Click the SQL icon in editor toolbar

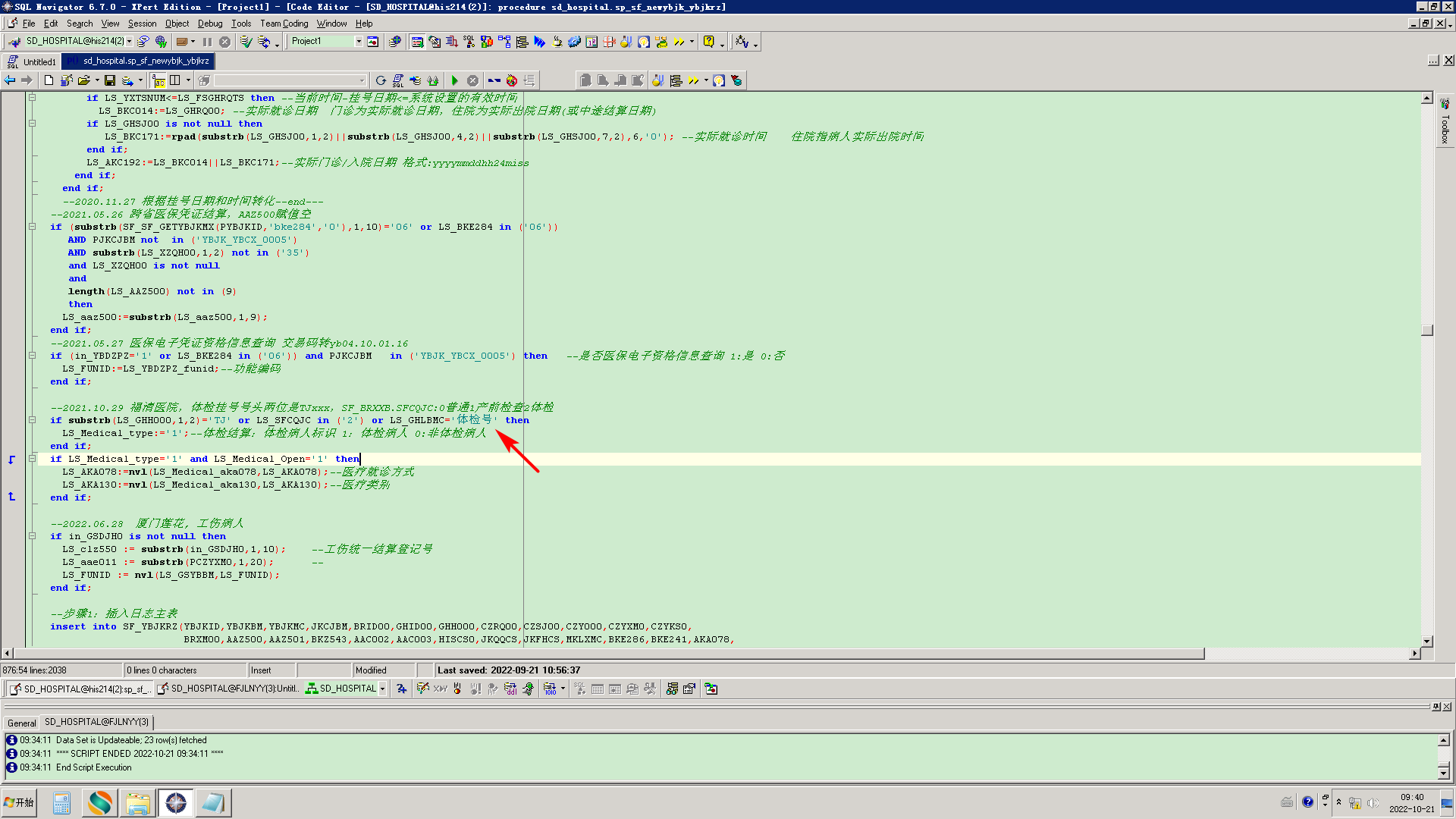(x=398, y=80)
